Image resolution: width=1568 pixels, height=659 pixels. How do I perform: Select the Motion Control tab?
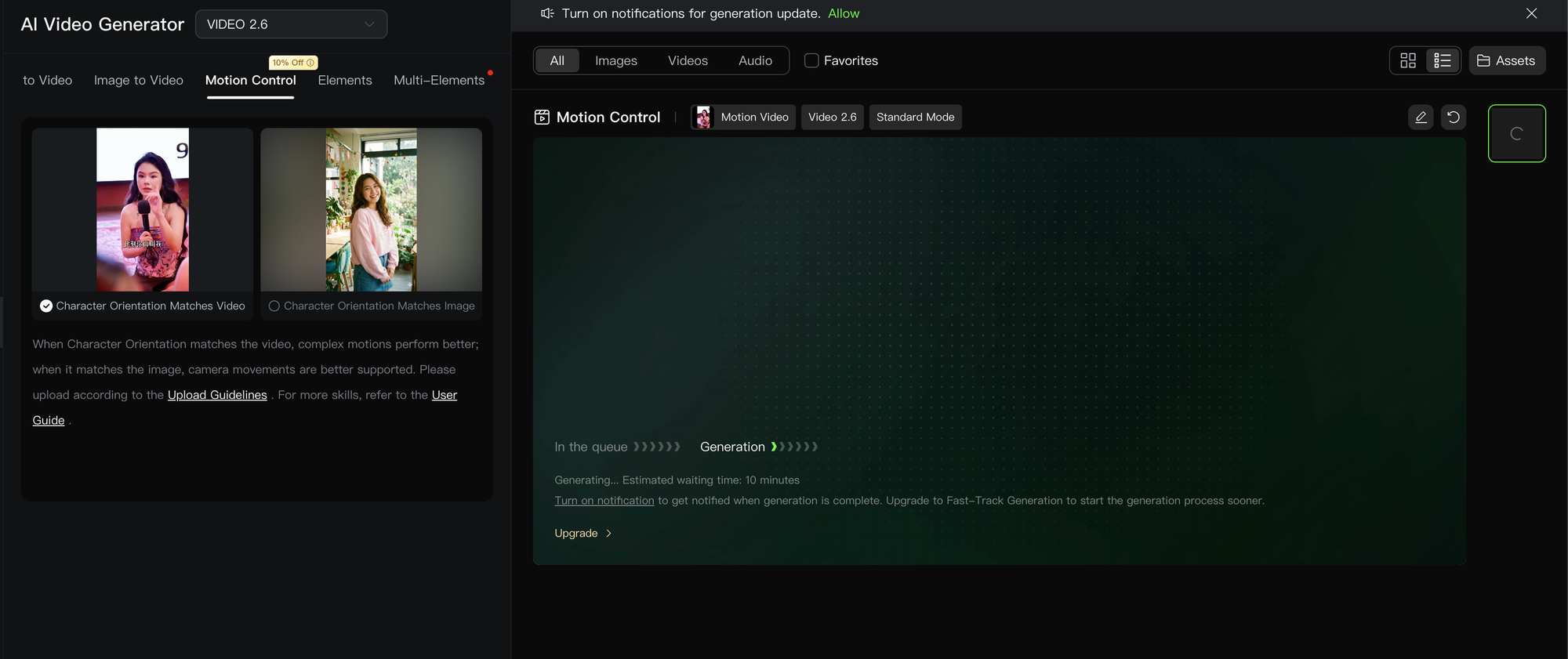(251, 80)
